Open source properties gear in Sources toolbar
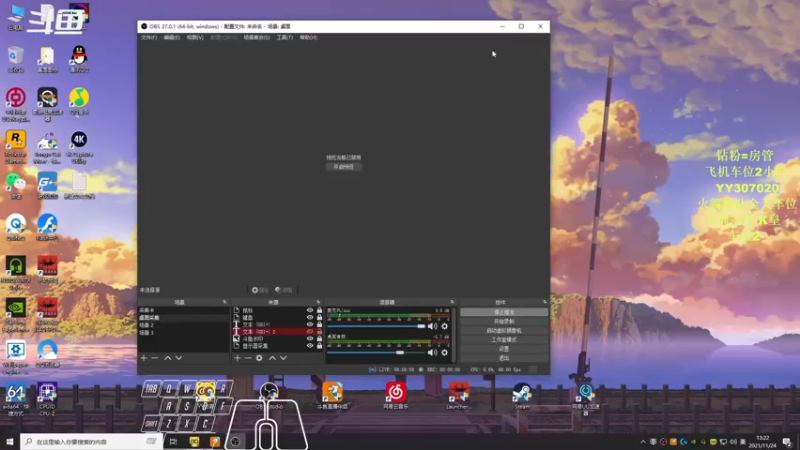800x450 pixels. (259, 358)
